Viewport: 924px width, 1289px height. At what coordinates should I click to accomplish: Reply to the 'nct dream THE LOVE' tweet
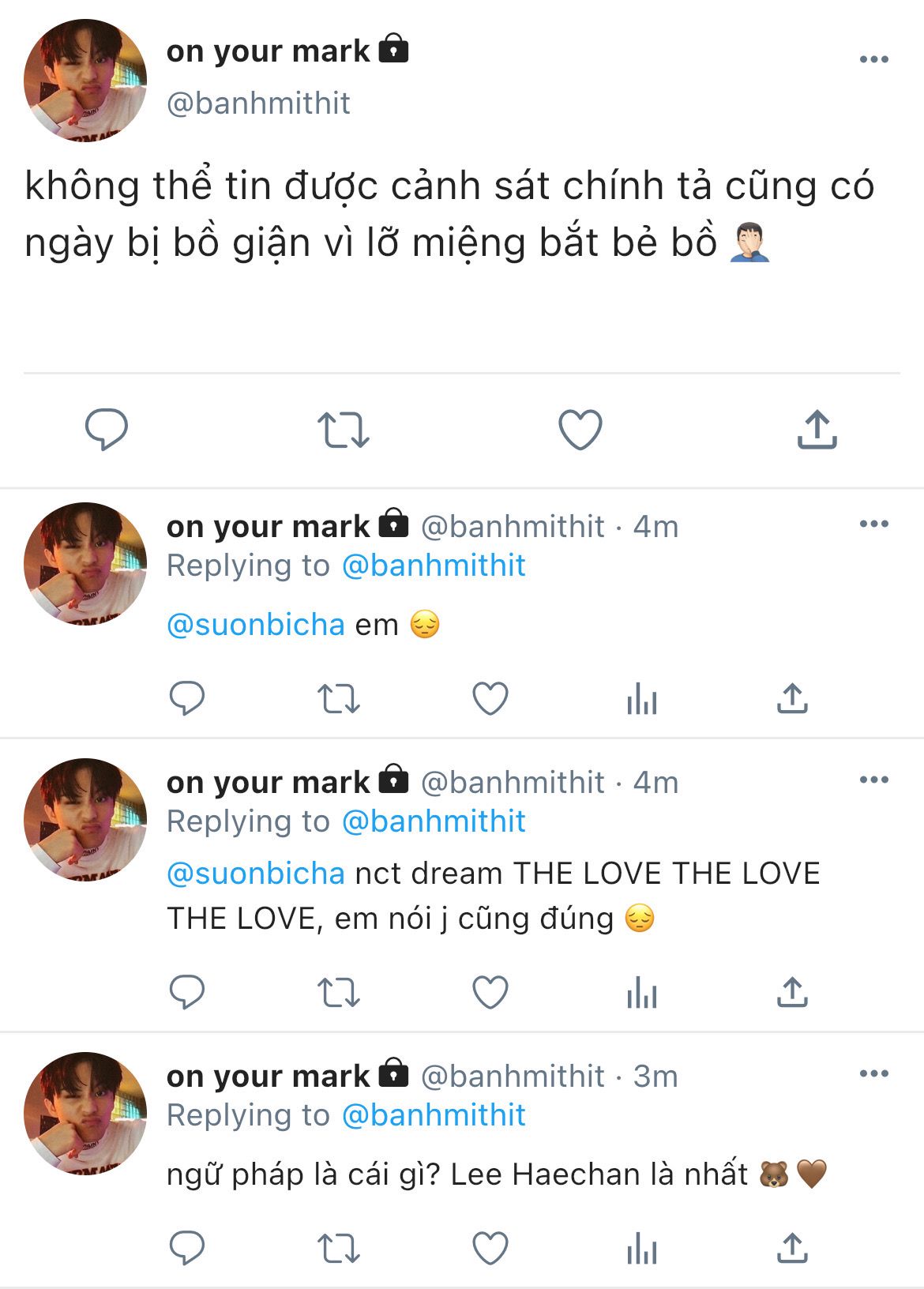(187, 992)
